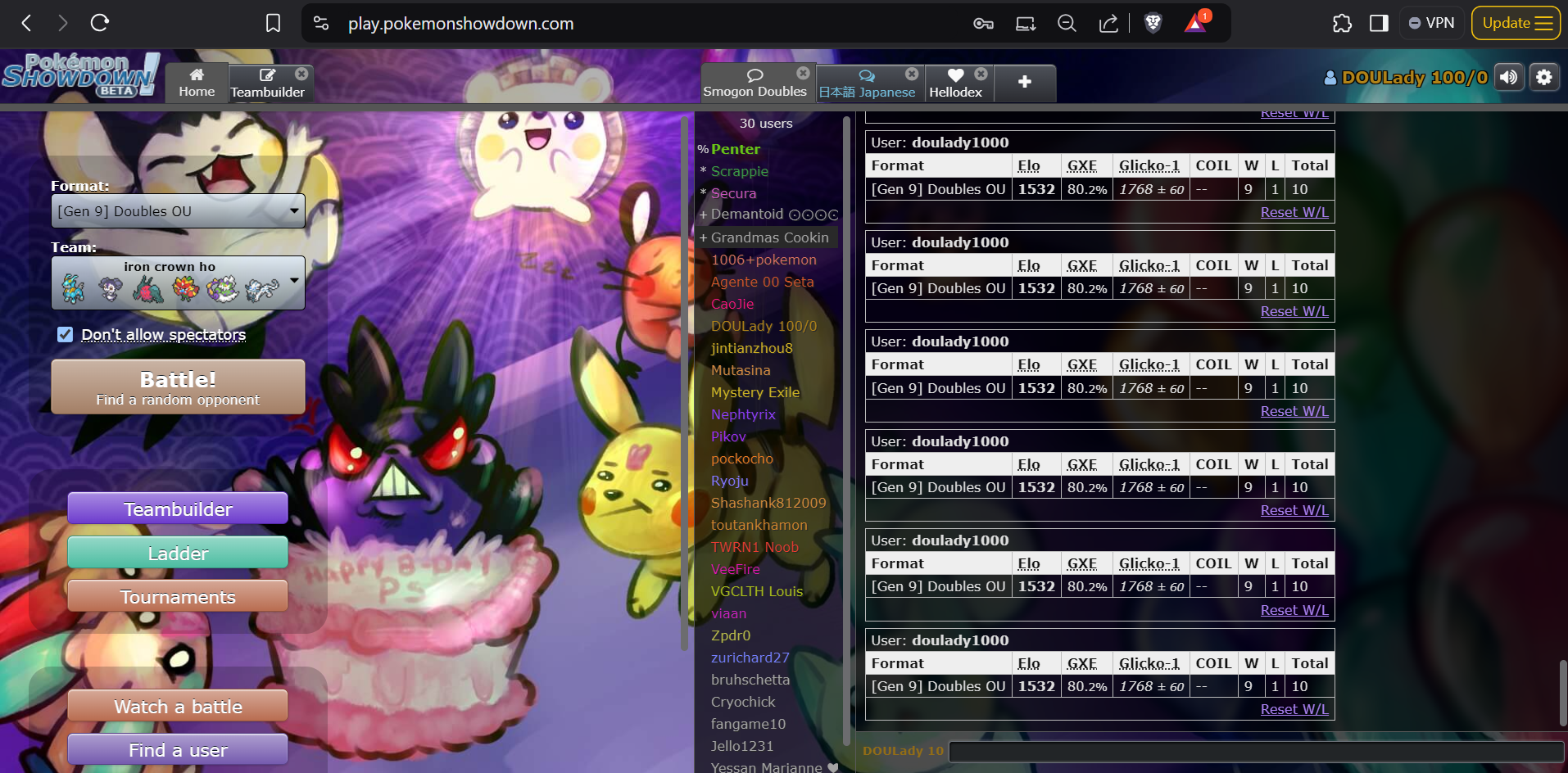Go back with browser back arrow
1568x773 pixels.
pyautogui.click(x=26, y=23)
